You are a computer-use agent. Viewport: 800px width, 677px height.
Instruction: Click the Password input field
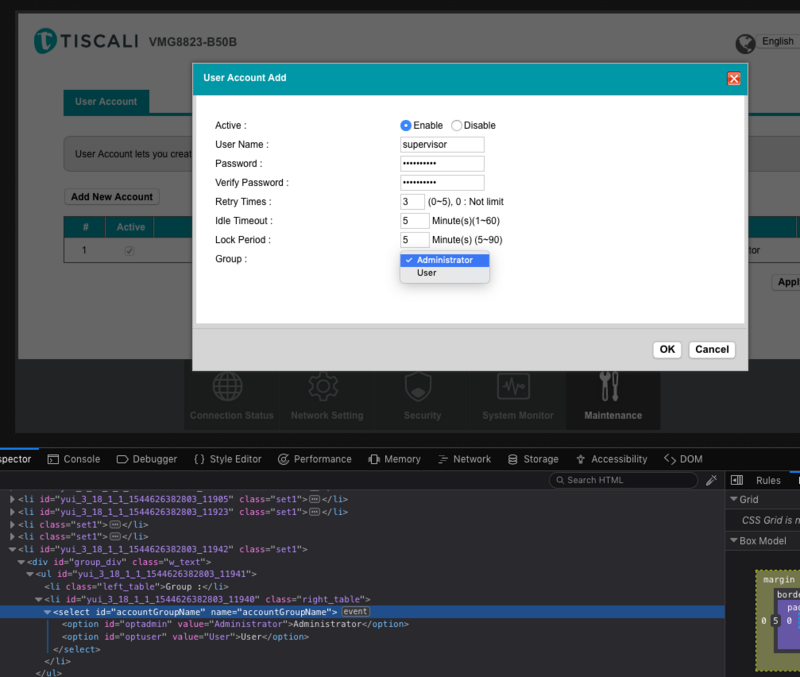[x=442, y=163]
